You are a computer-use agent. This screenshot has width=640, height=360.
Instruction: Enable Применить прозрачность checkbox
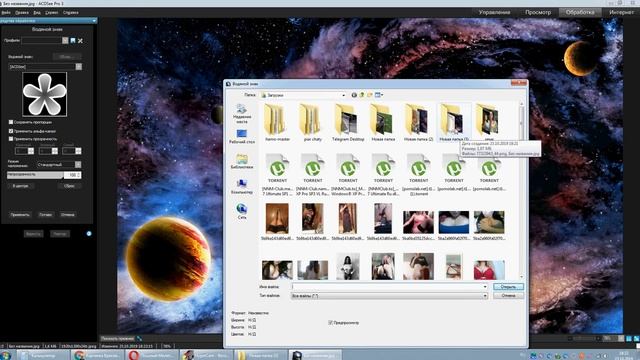[x=11, y=139]
